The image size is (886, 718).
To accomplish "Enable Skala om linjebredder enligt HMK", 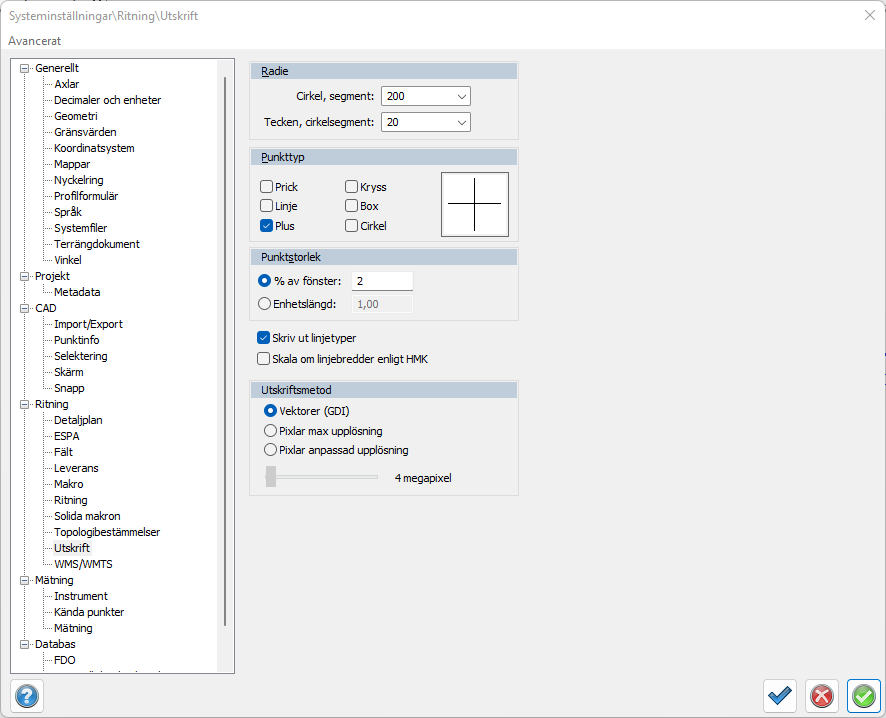I will 264,359.
